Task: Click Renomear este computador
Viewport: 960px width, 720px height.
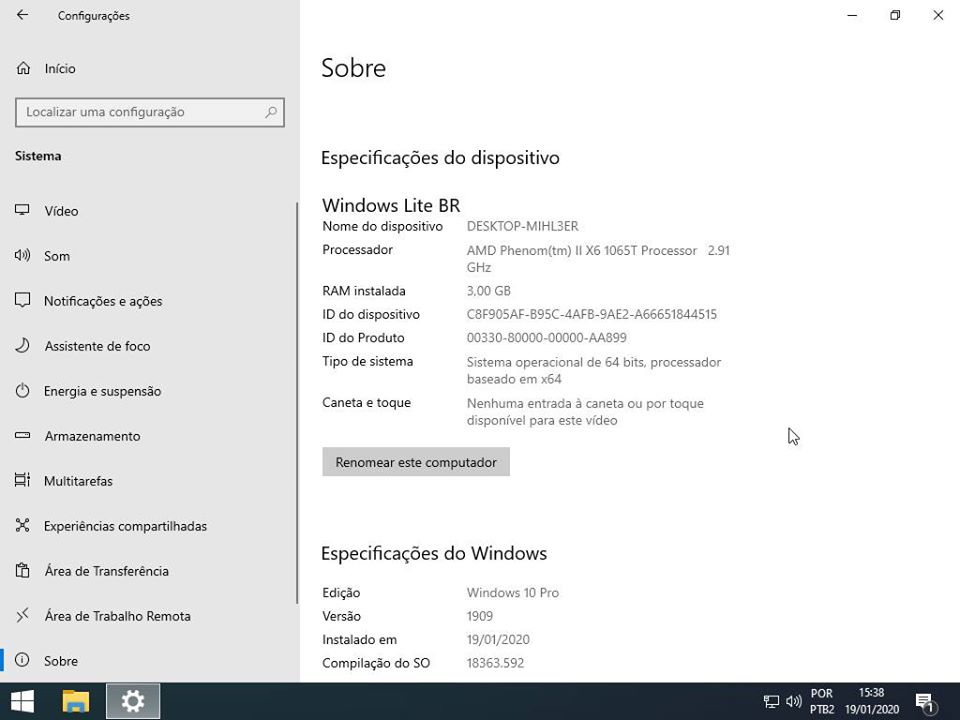Action: click(415, 462)
